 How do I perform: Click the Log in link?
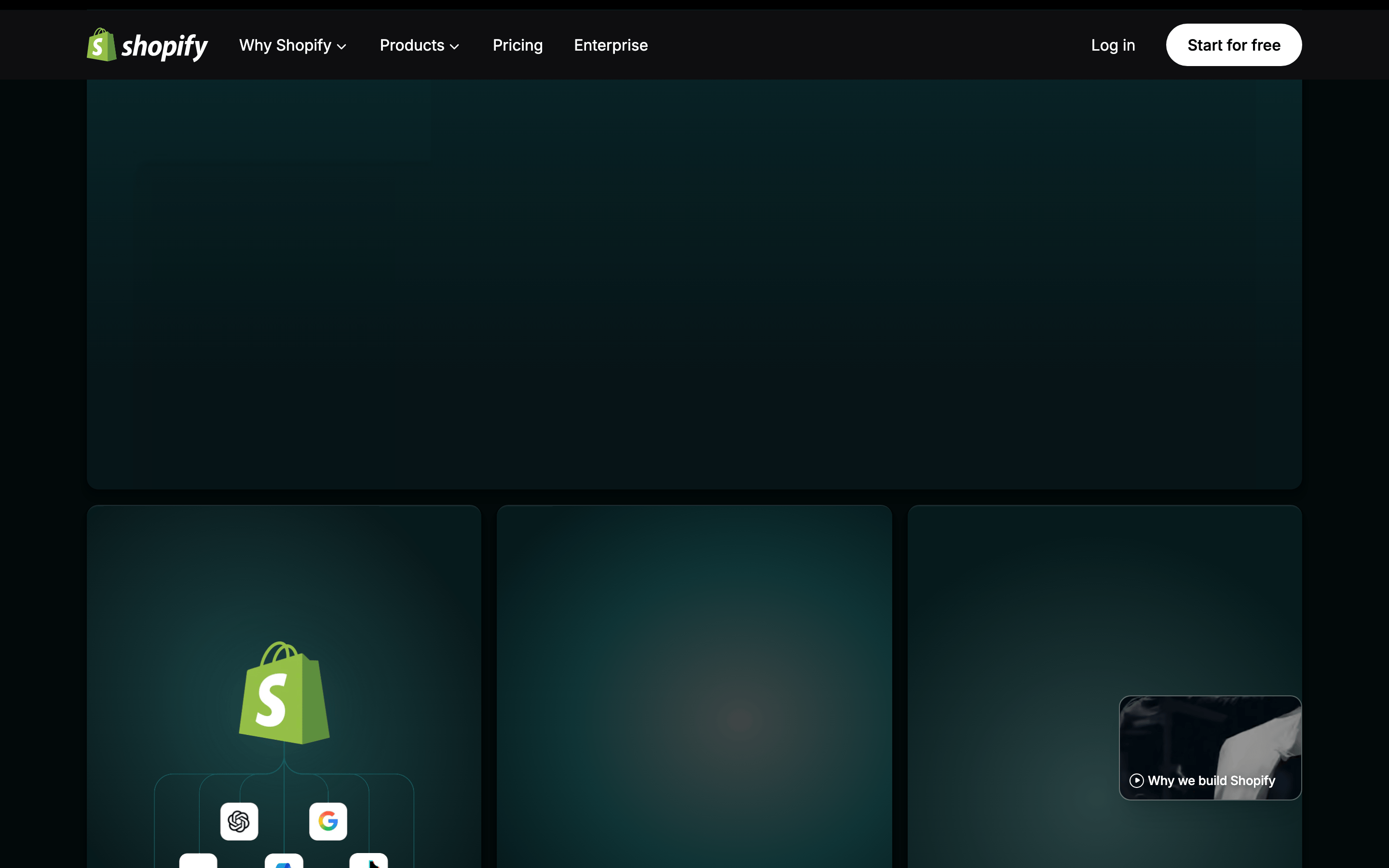(1113, 45)
